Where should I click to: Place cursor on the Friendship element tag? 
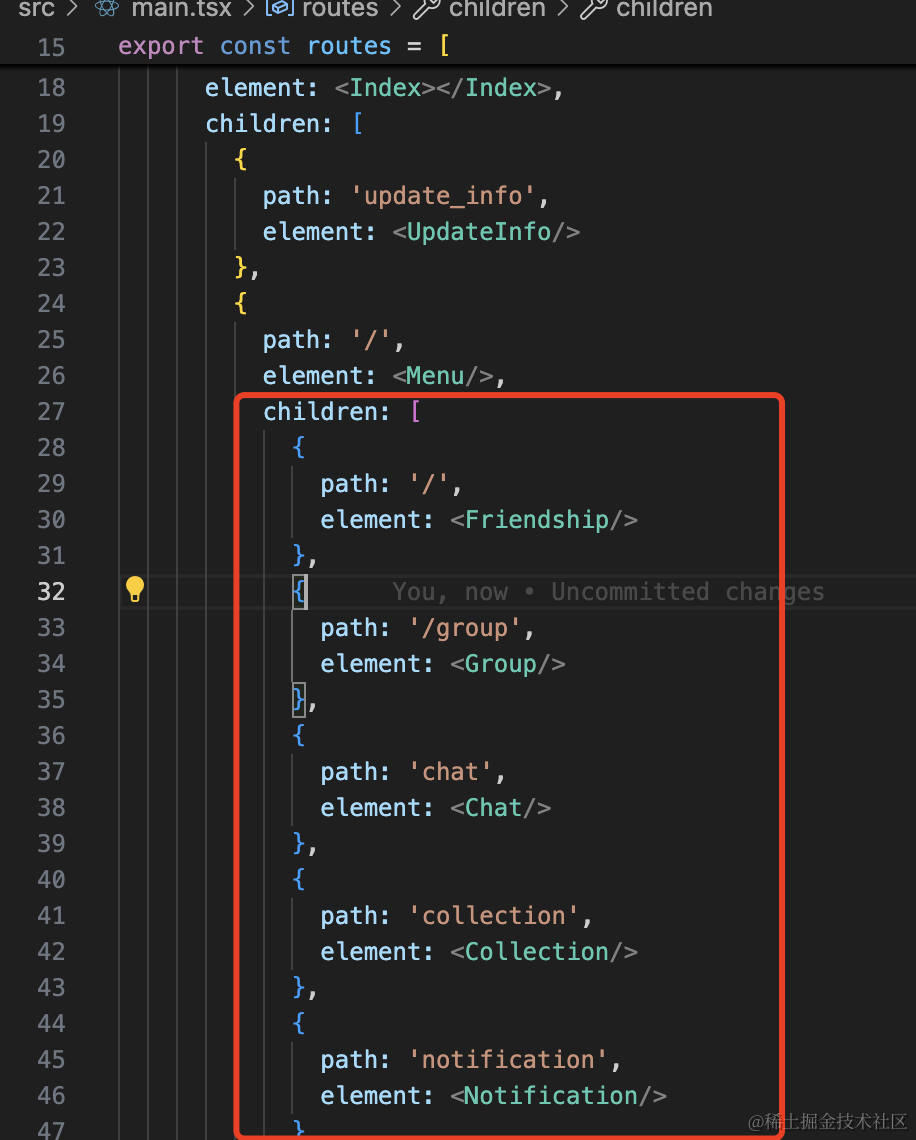point(537,520)
